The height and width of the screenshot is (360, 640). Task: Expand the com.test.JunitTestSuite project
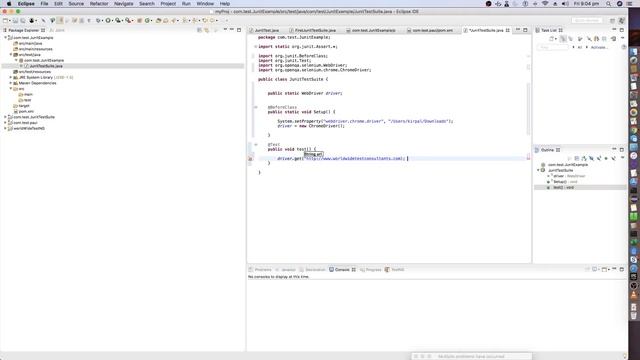pos(5,117)
